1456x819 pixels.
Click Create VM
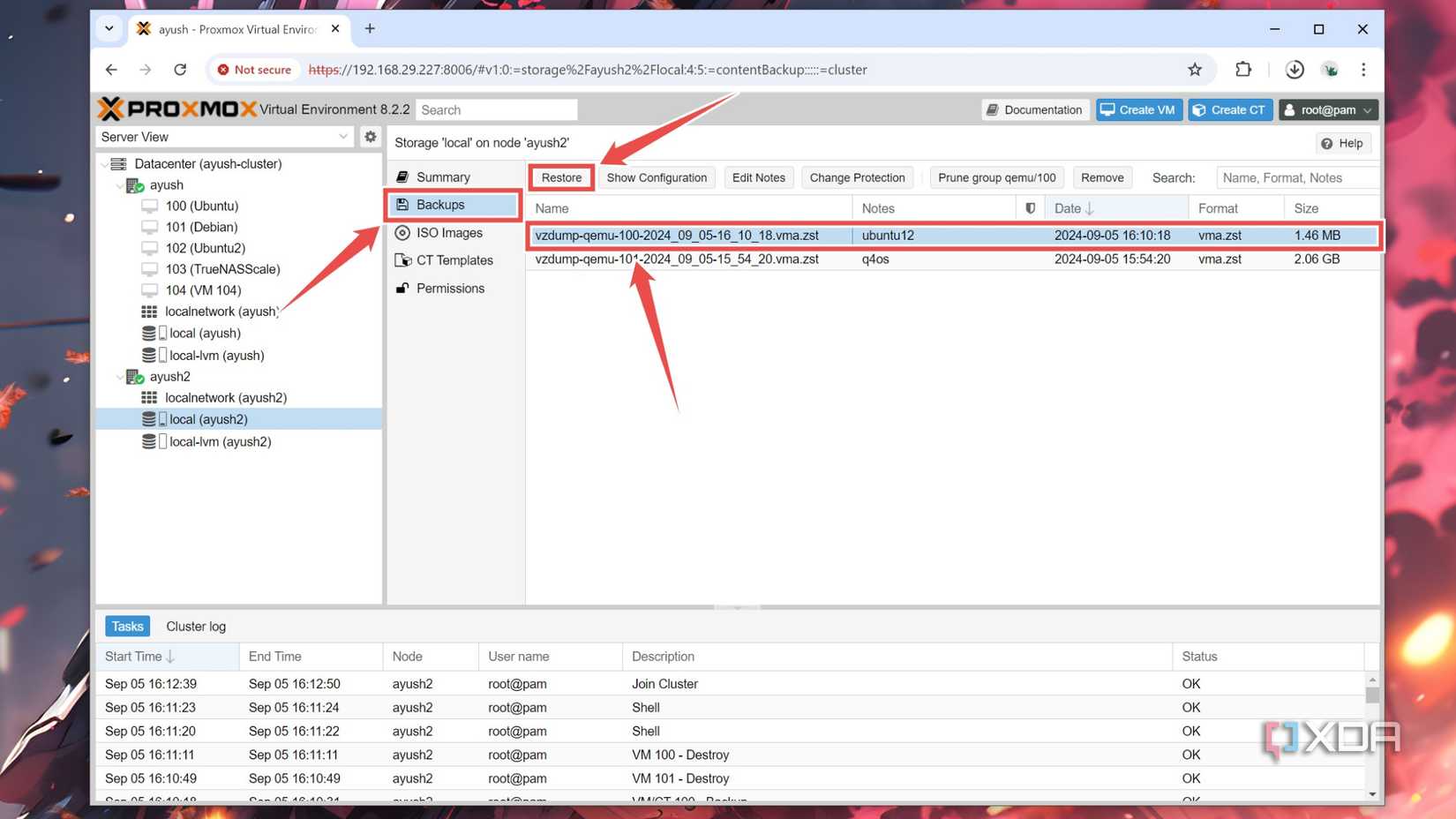point(1138,109)
